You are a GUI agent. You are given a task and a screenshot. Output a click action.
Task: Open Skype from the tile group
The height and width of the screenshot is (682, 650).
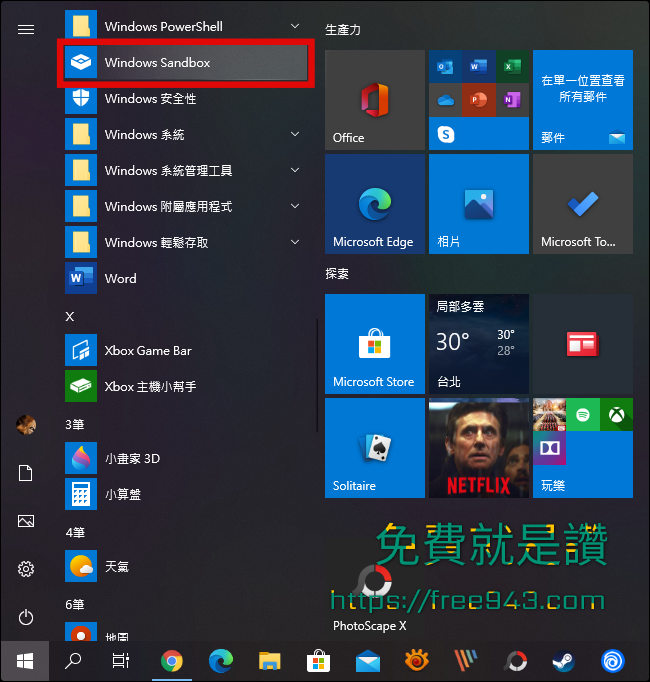(446, 134)
